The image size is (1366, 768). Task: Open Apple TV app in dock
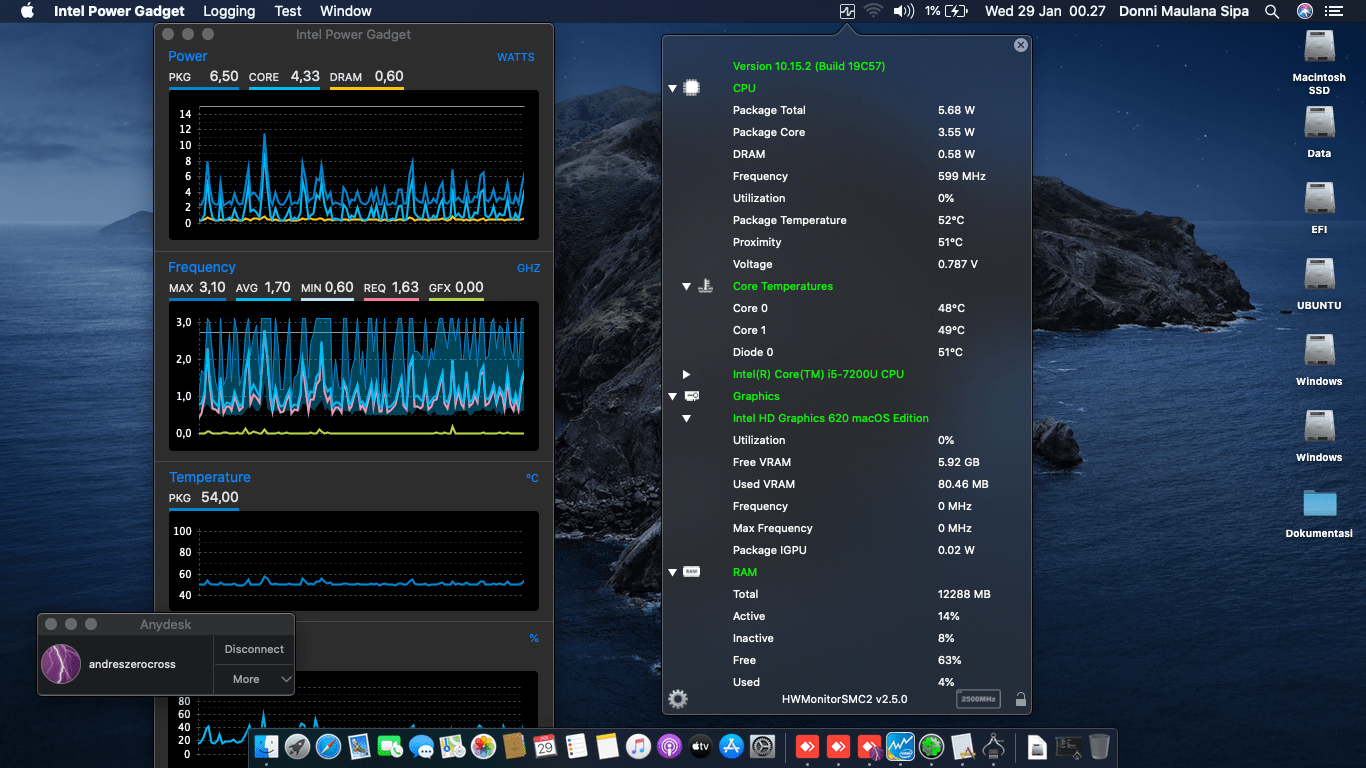700,746
